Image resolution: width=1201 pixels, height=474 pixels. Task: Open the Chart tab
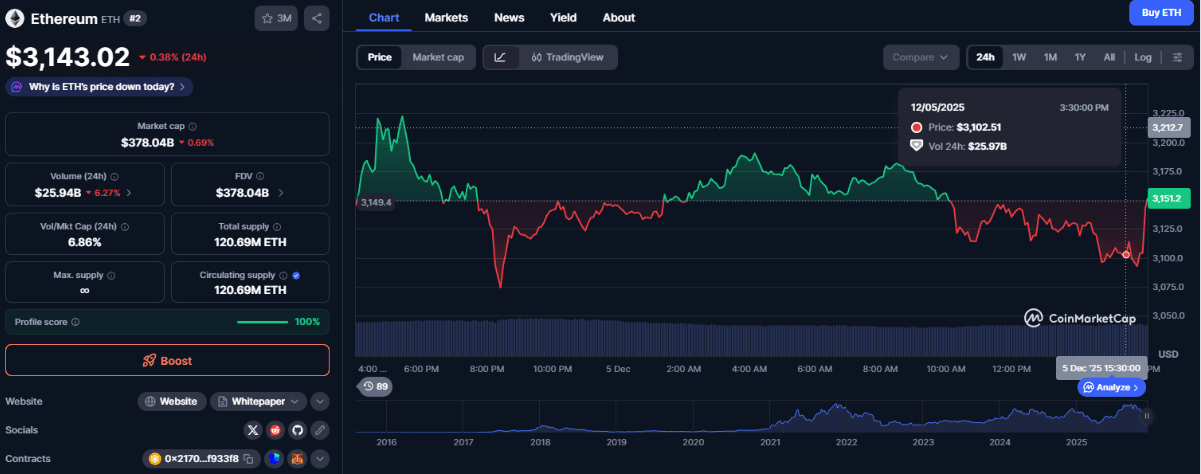384,18
